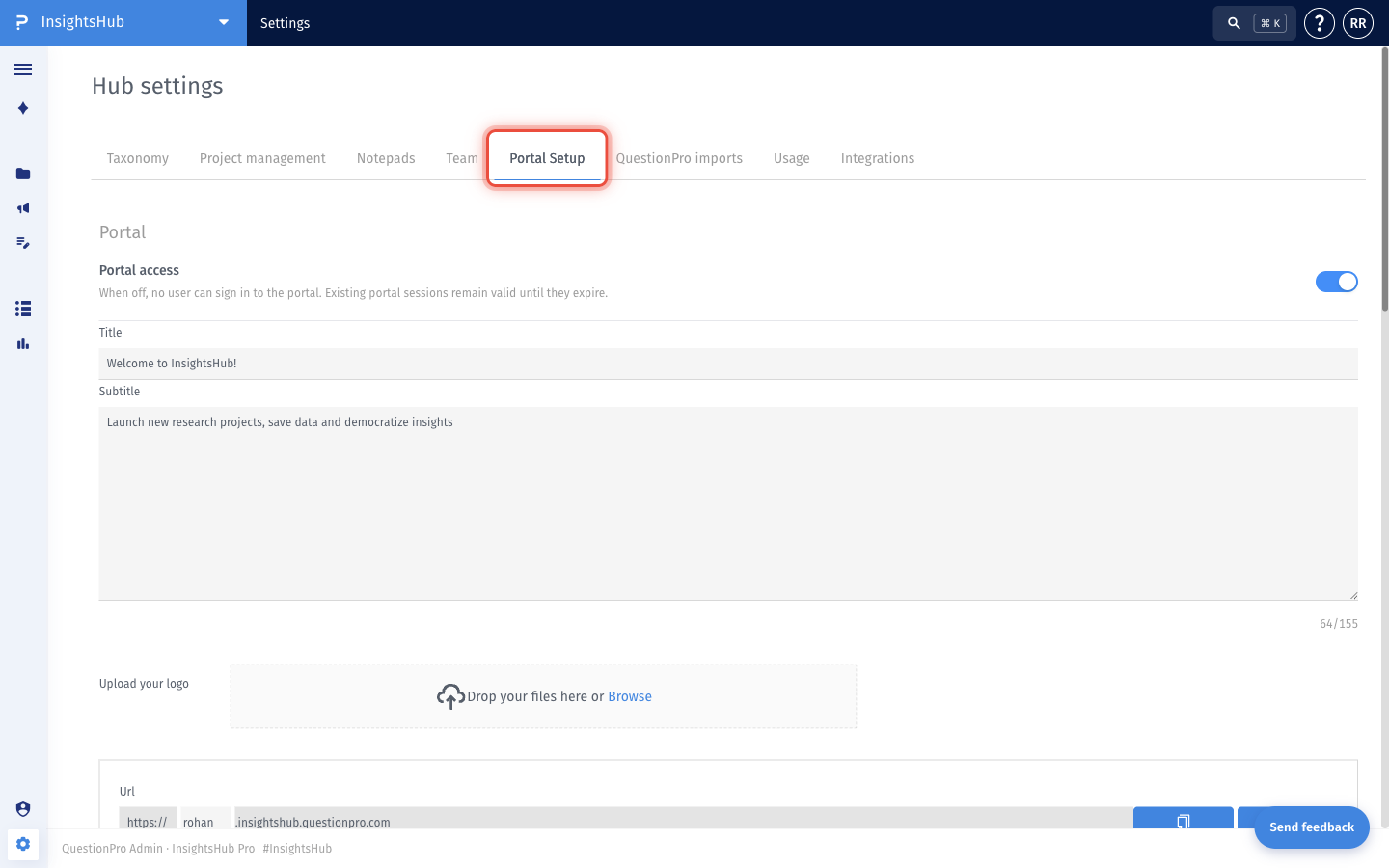Select the Portal Setup tab
Viewport: 1389px width, 868px height.
click(547, 158)
